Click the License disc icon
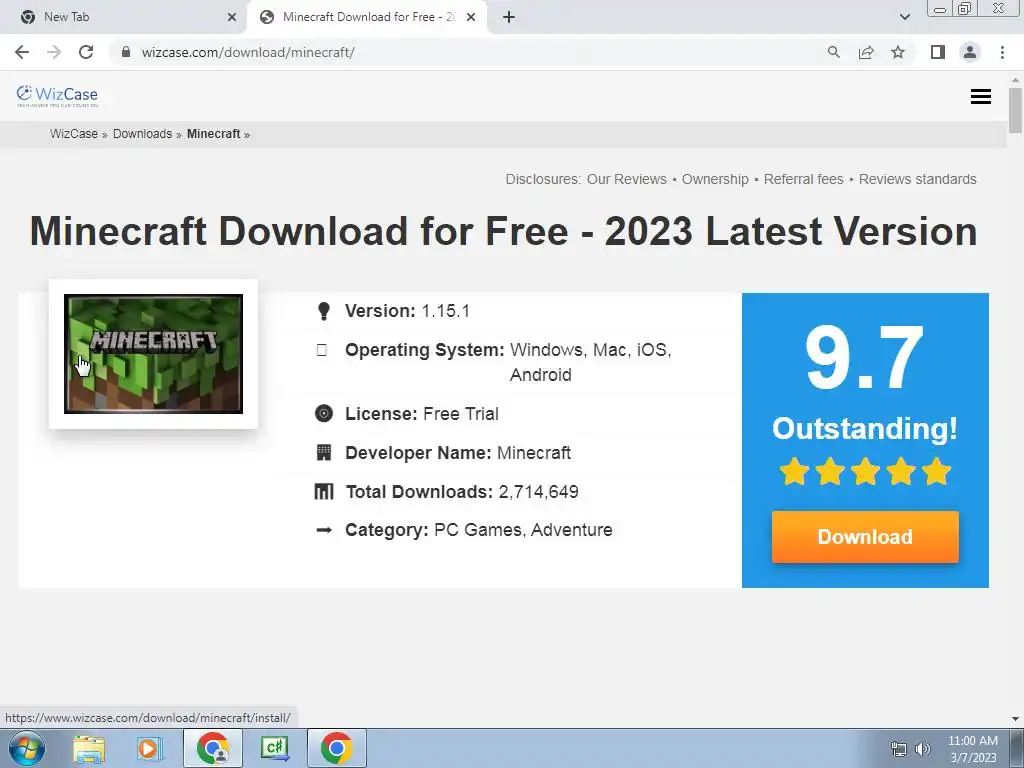This screenshot has width=1024, height=768. [x=323, y=413]
